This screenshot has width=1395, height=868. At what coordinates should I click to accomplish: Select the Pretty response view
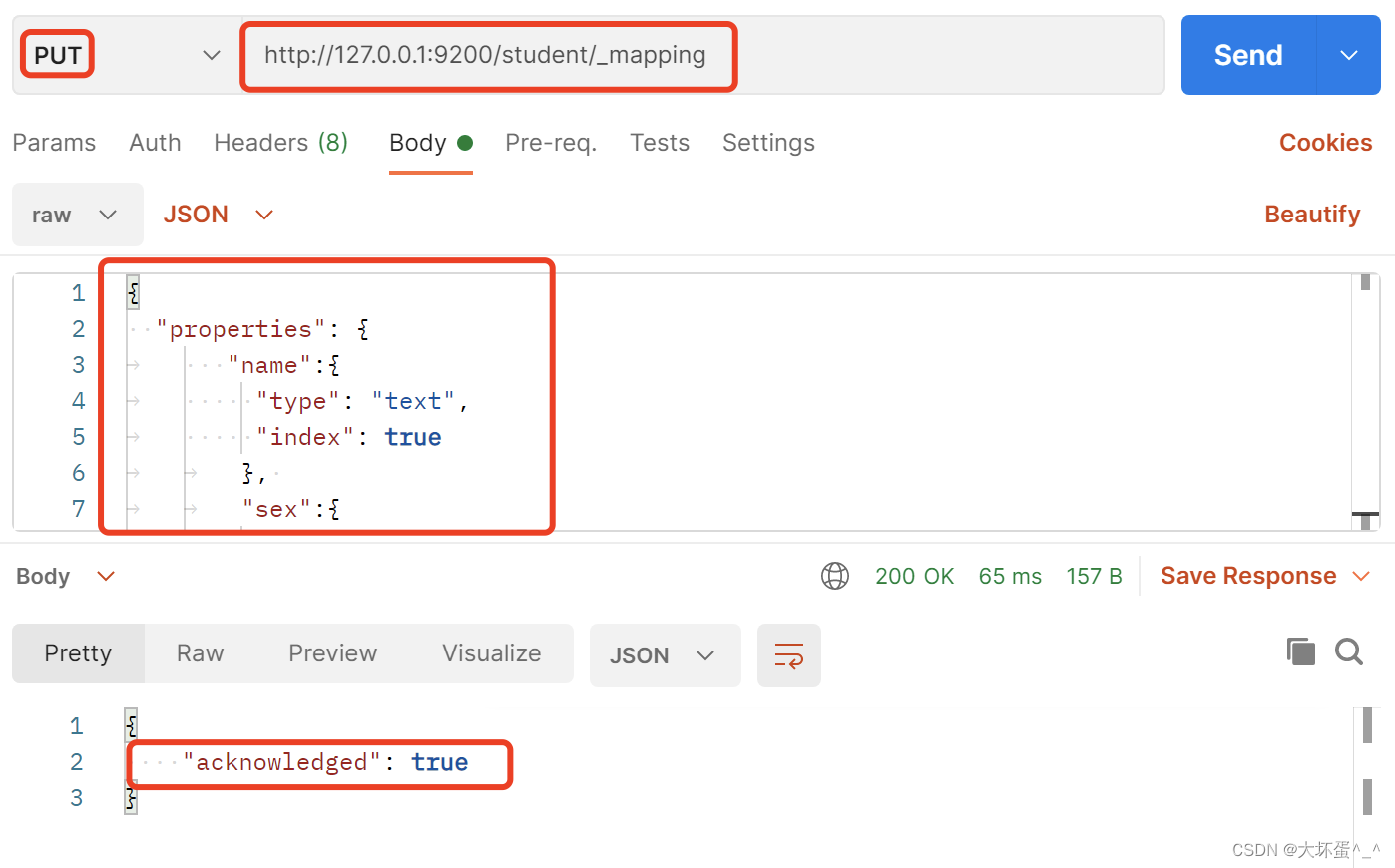78,653
